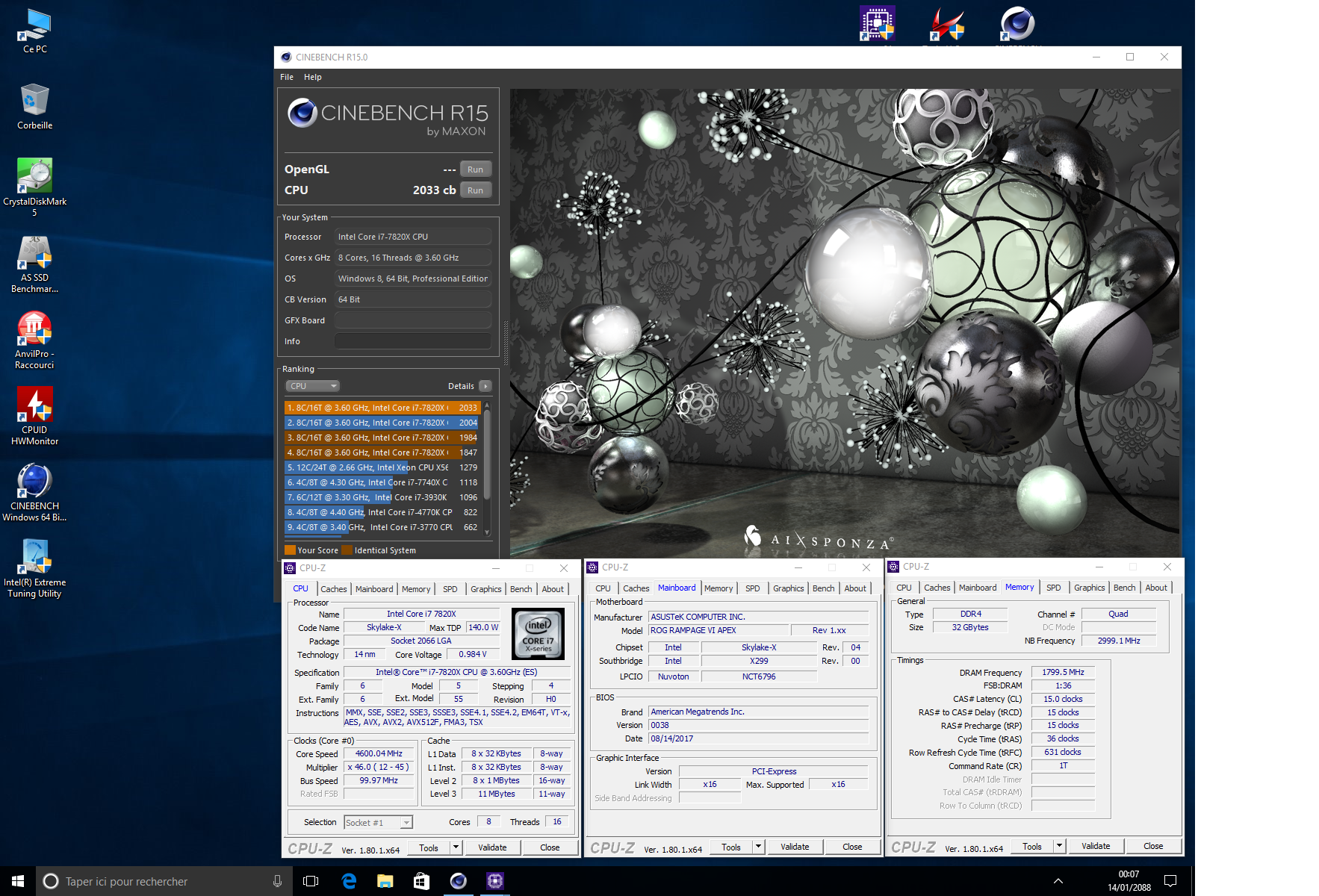Image resolution: width=1319 pixels, height=896 pixels.
Task: Launch the Intel Extreme Tuning Utility icon
Action: (x=34, y=569)
